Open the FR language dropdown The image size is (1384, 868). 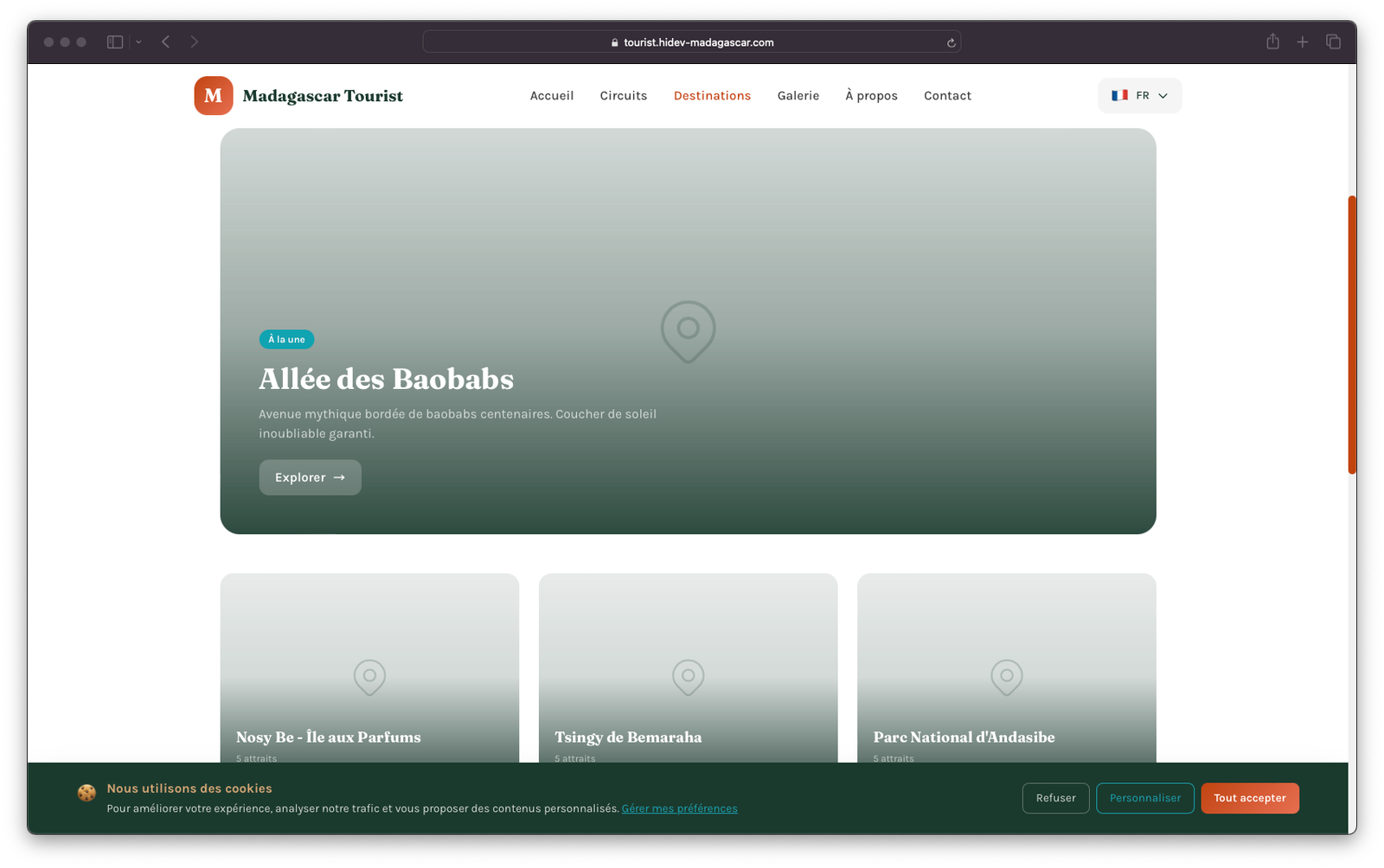tap(1139, 95)
